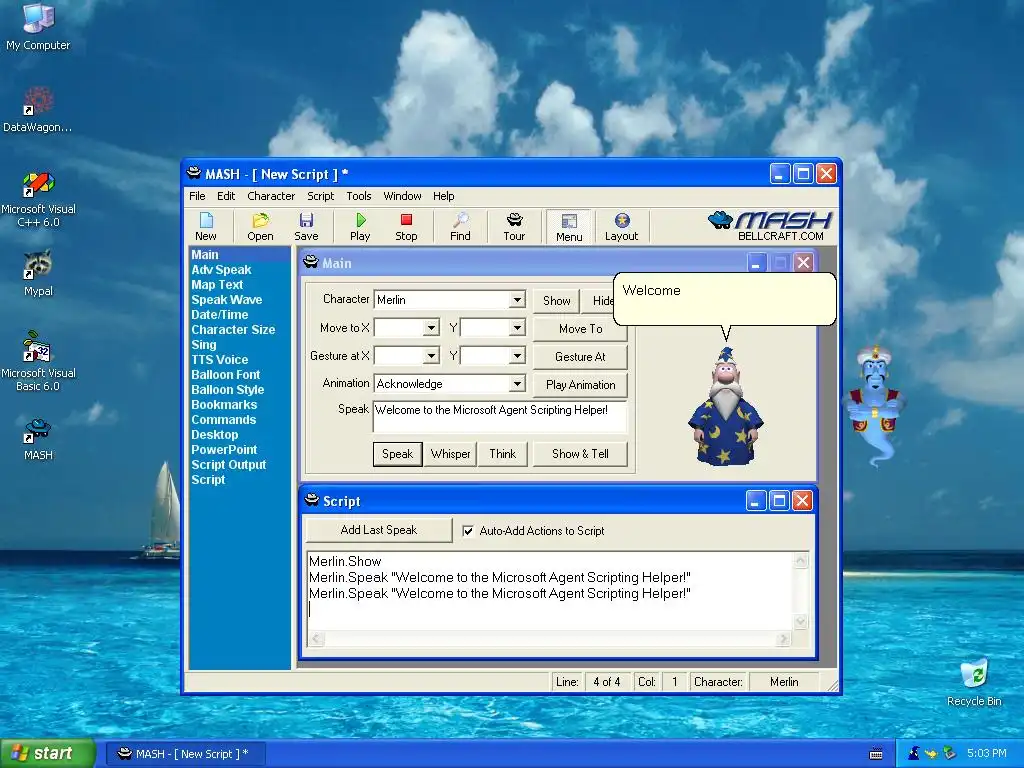Click the wizard icon in system tray
Screen dimensions: 1024x768
tap(914, 753)
